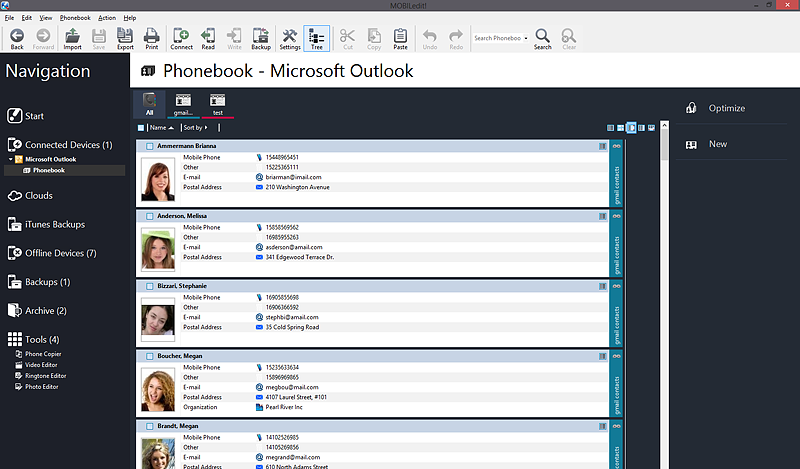
Task: Open the search field dropdown arrow
Action: point(526,38)
